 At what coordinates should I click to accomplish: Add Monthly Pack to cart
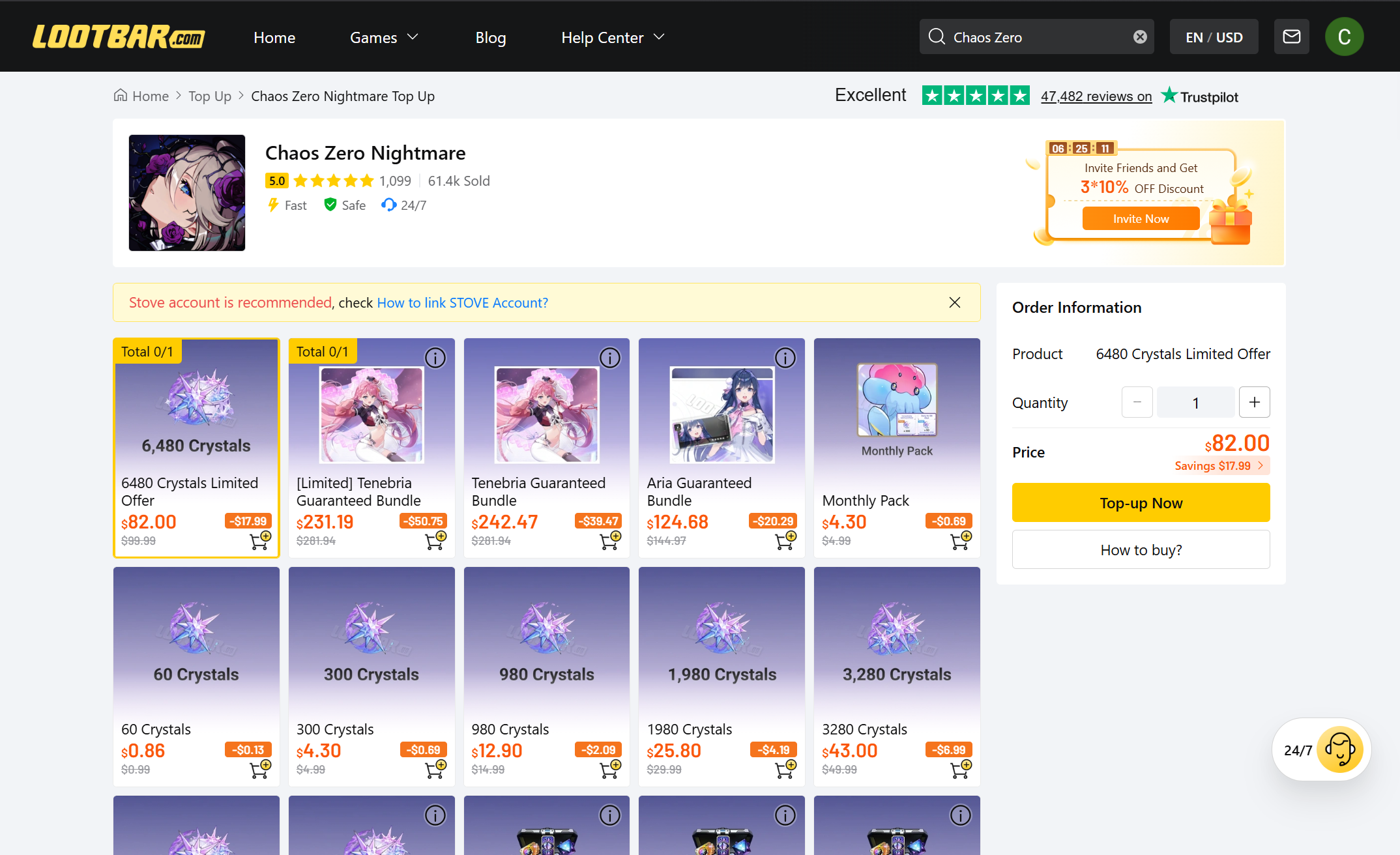click(x=961, y=540)
